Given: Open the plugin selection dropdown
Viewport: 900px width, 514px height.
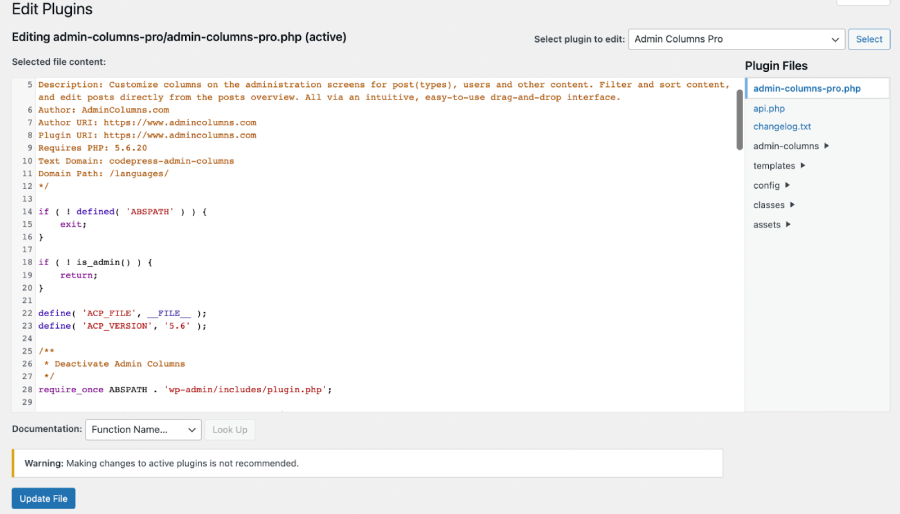Looking at the screenshot, I should 738,39.
